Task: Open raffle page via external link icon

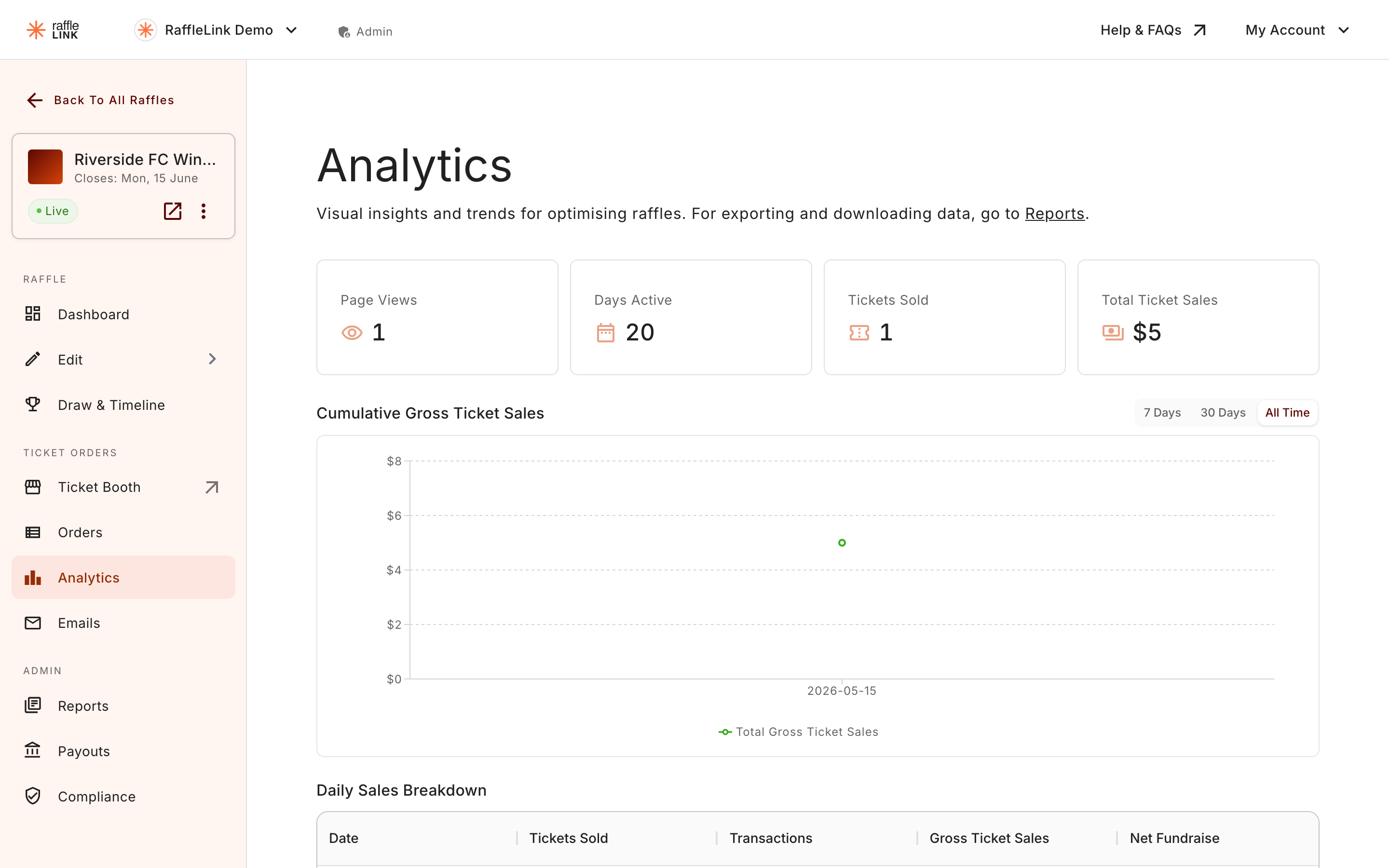Action: (x=173, y=211)
